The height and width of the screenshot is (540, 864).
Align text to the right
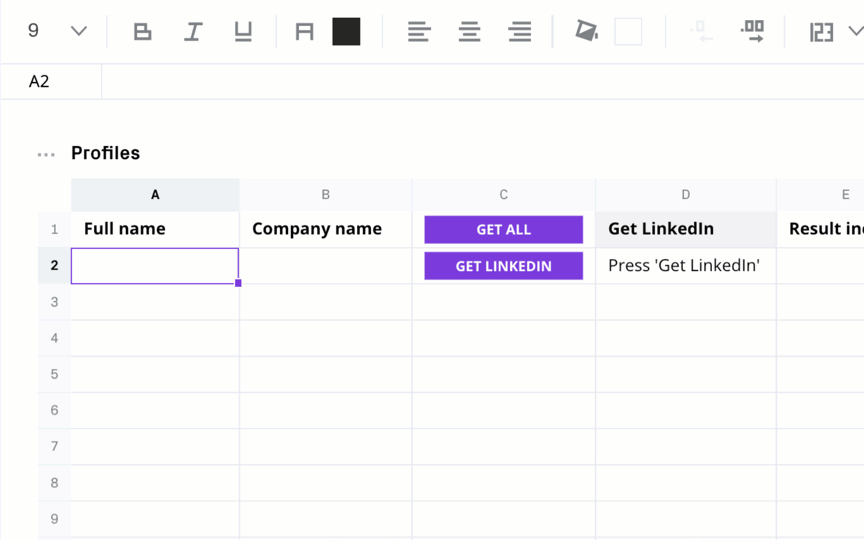click(x=520, y=31)
